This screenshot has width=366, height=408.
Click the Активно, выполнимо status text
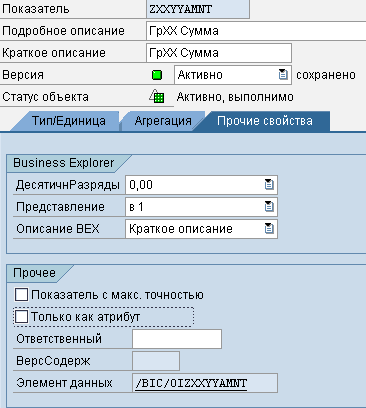click(x=235, y=97)
